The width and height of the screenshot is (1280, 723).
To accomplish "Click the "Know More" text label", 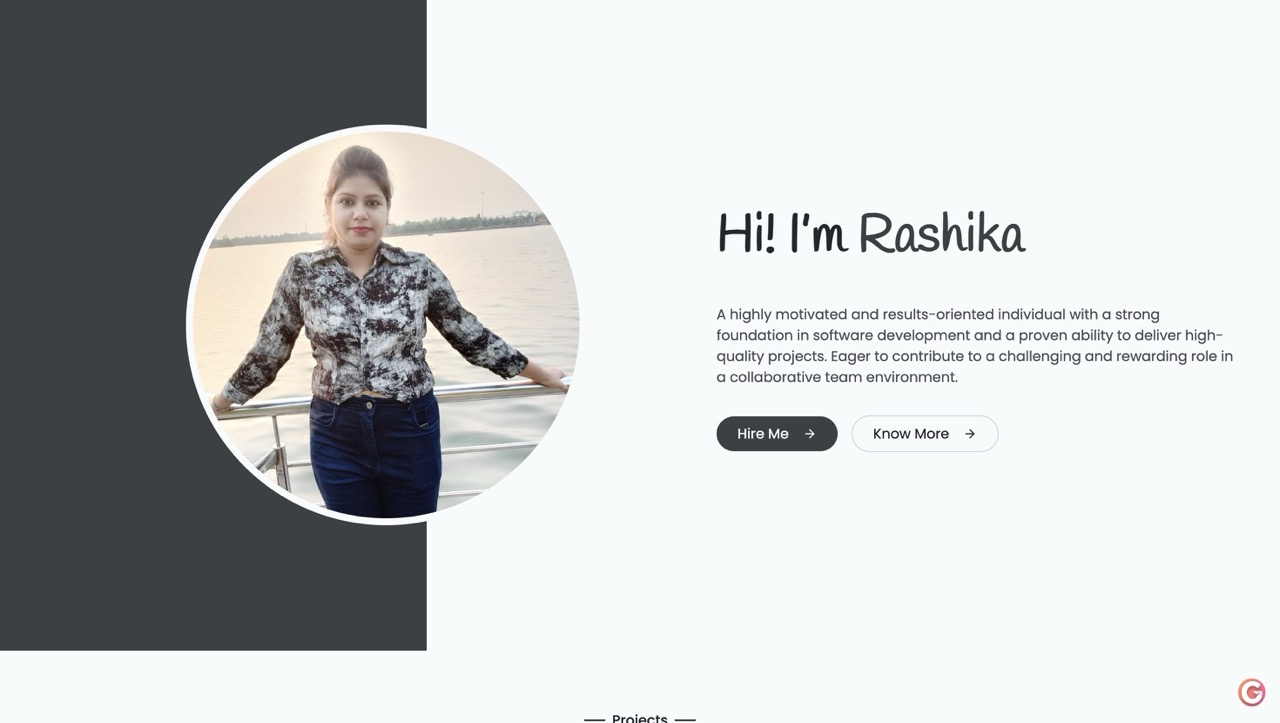I will (911, 434).
